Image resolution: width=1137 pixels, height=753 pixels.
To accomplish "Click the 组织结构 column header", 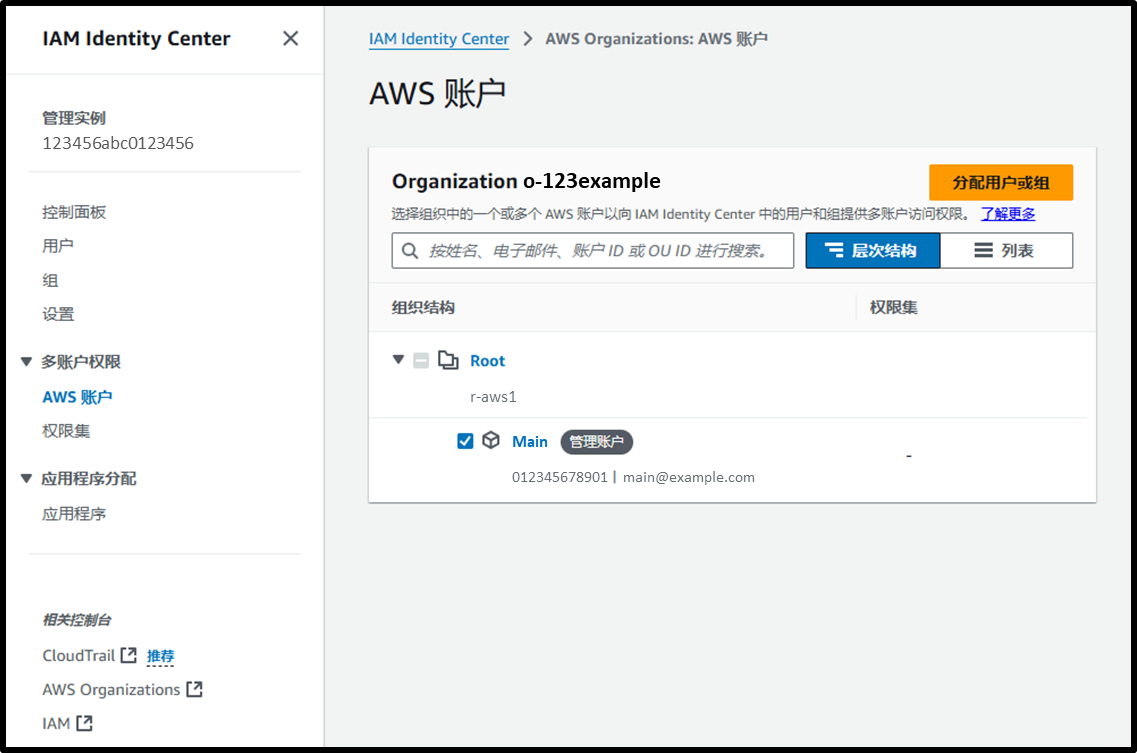I will coord(423,308).
